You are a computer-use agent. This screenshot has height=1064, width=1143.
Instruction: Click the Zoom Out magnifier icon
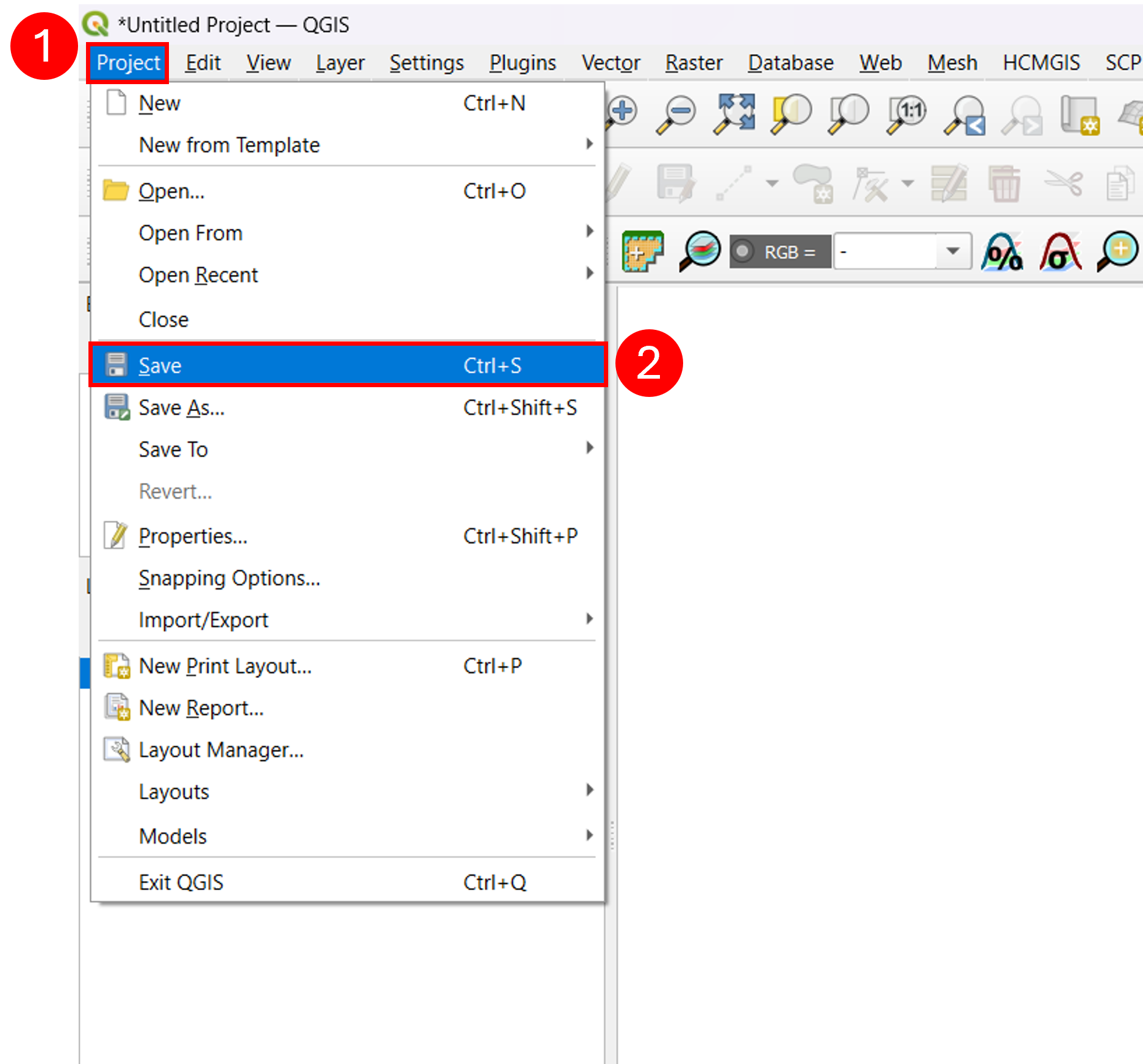[676, 114]
